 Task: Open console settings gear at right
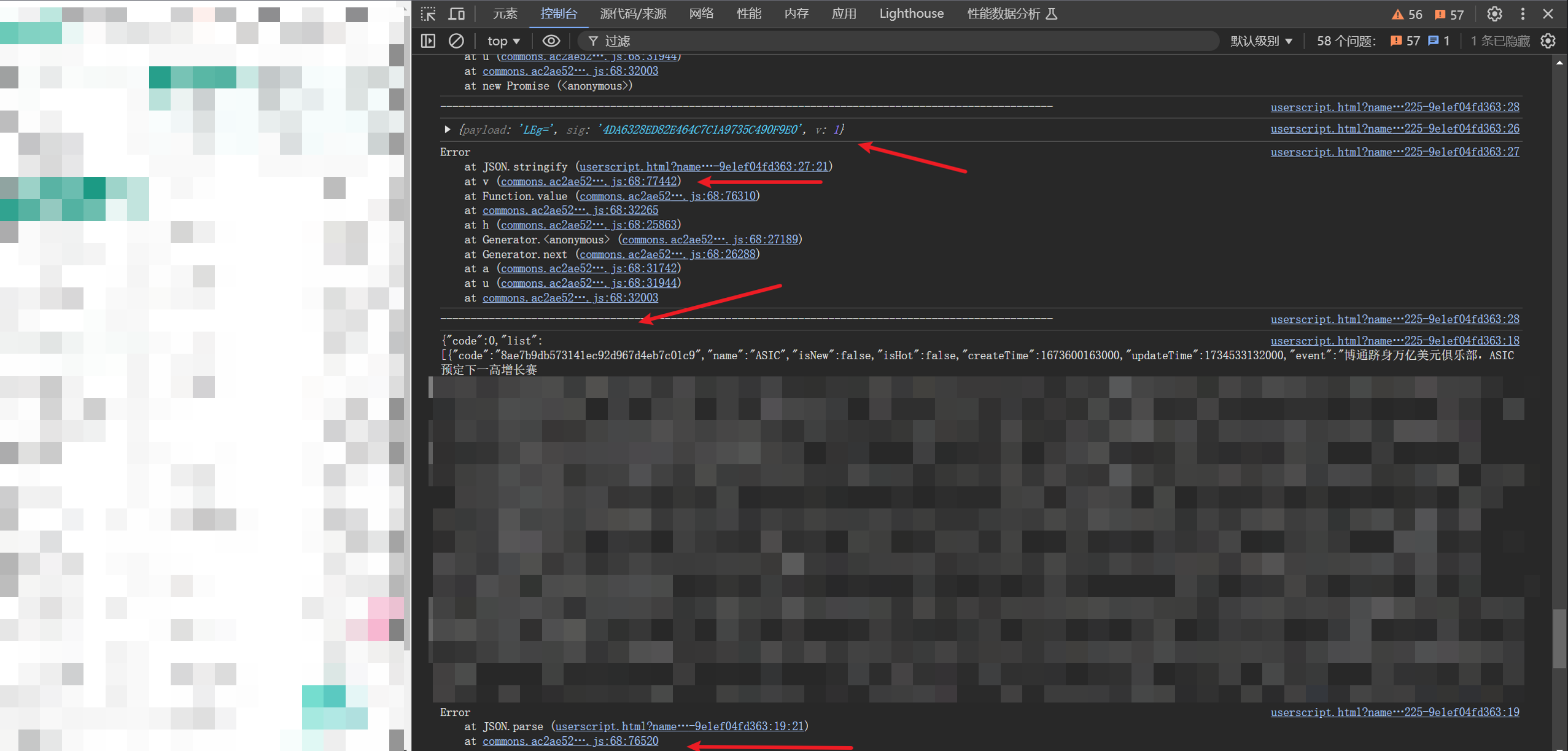click(x=1548, y=41)
